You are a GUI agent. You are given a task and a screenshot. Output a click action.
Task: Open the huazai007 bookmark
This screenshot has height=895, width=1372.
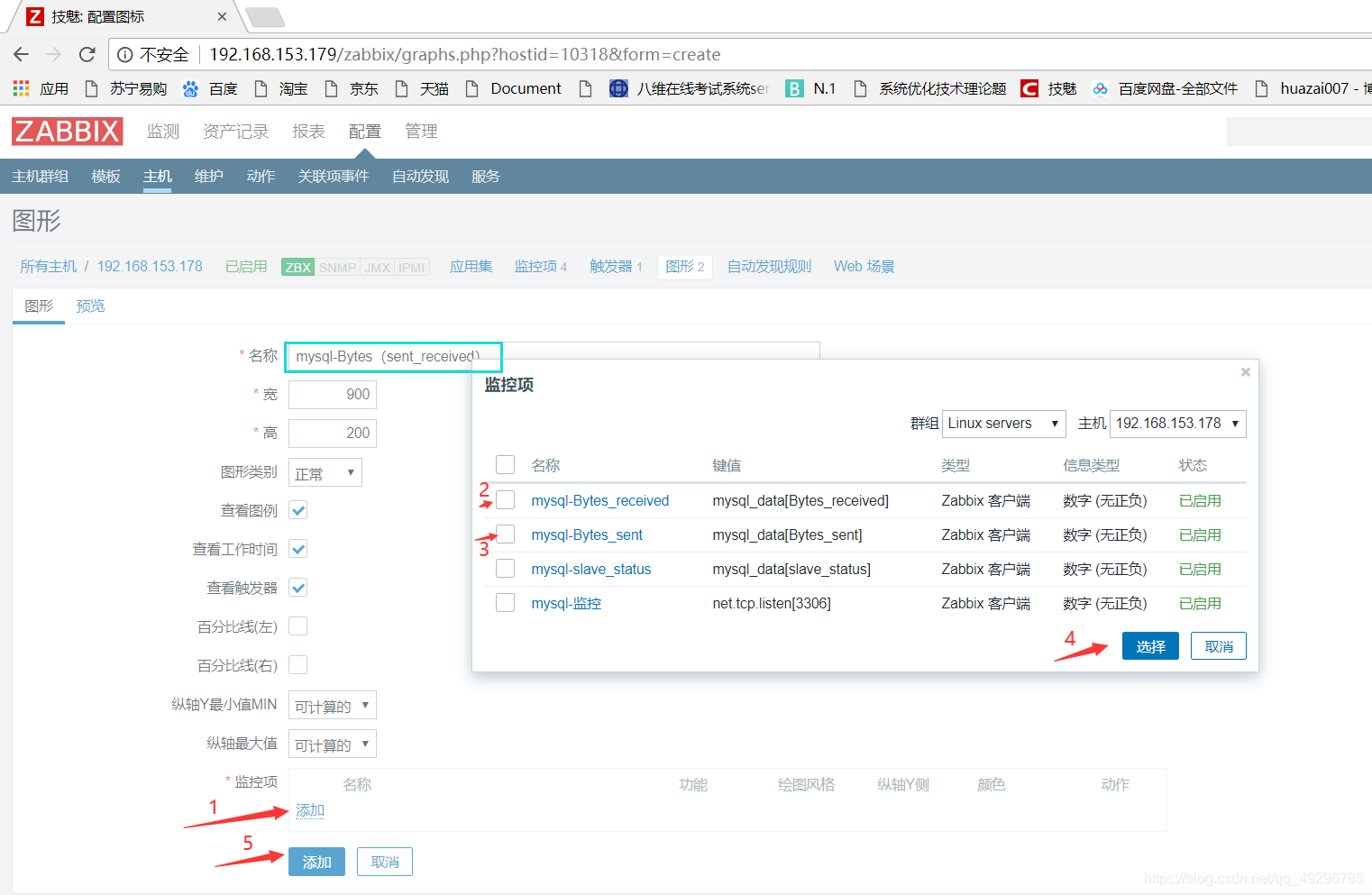pos(1313,88)
